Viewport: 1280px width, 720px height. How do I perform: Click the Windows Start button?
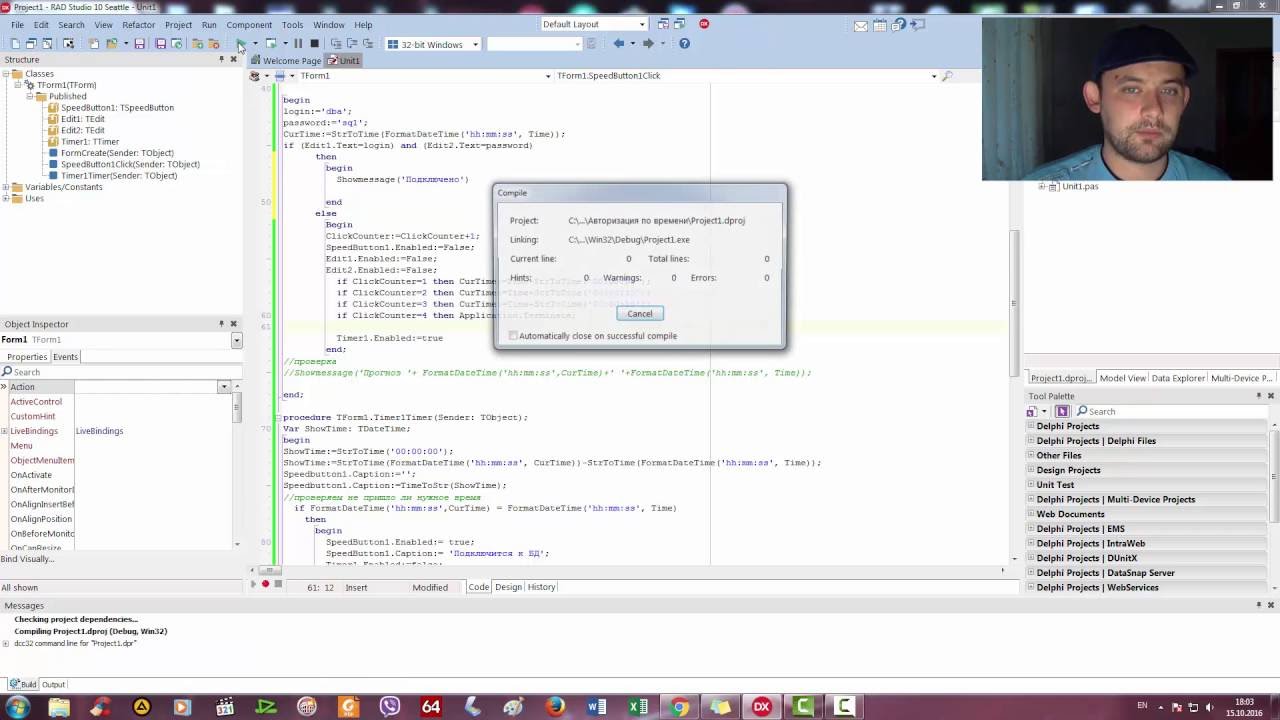pos(17,707)
